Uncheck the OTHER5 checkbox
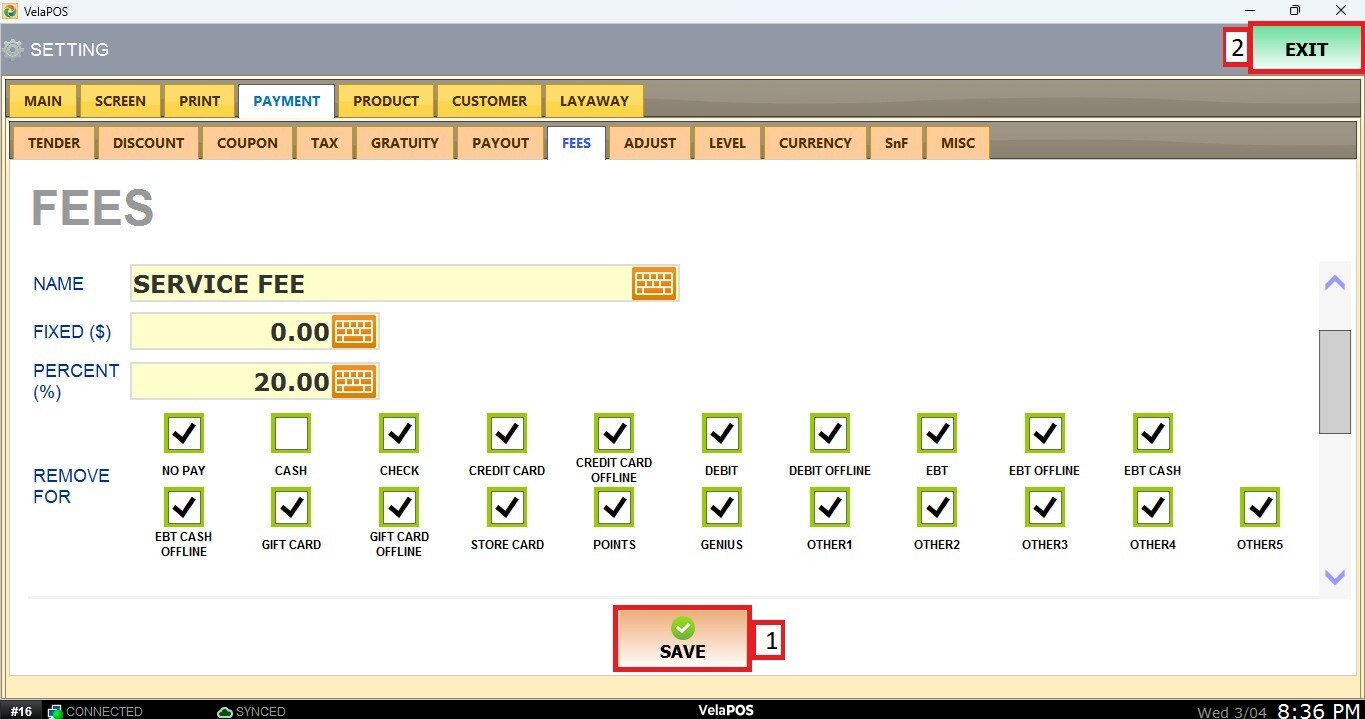Viewport: 1365px width, 719px height. click(1259, 508)
